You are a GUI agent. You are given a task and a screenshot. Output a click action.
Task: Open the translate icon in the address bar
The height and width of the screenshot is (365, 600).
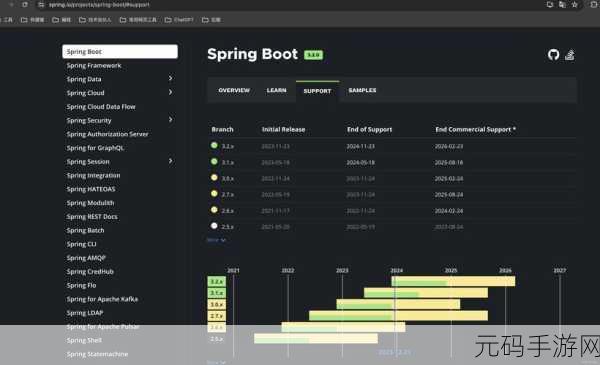pyautogui.click(x=562, y=5)
